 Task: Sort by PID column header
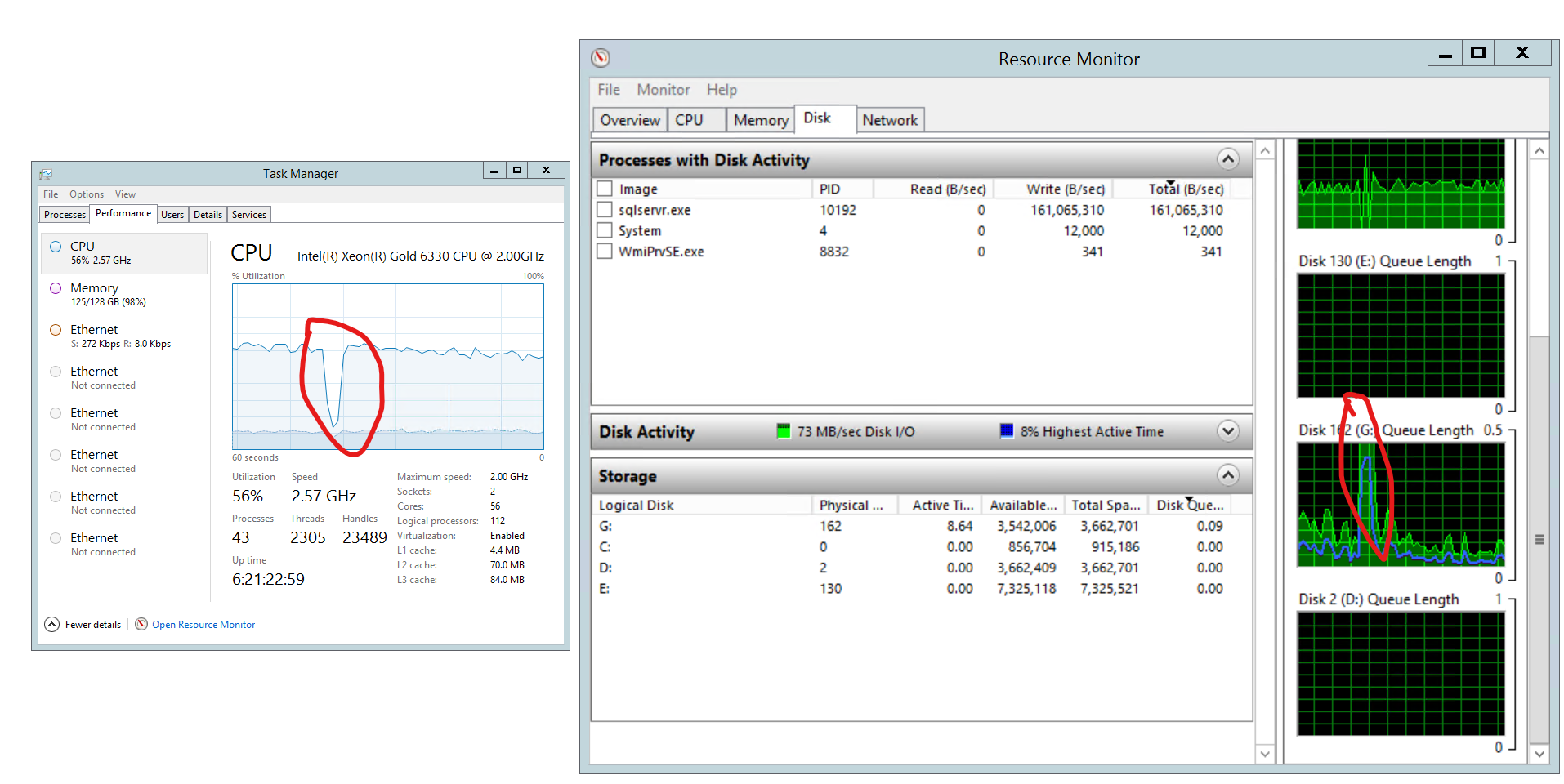842,189
